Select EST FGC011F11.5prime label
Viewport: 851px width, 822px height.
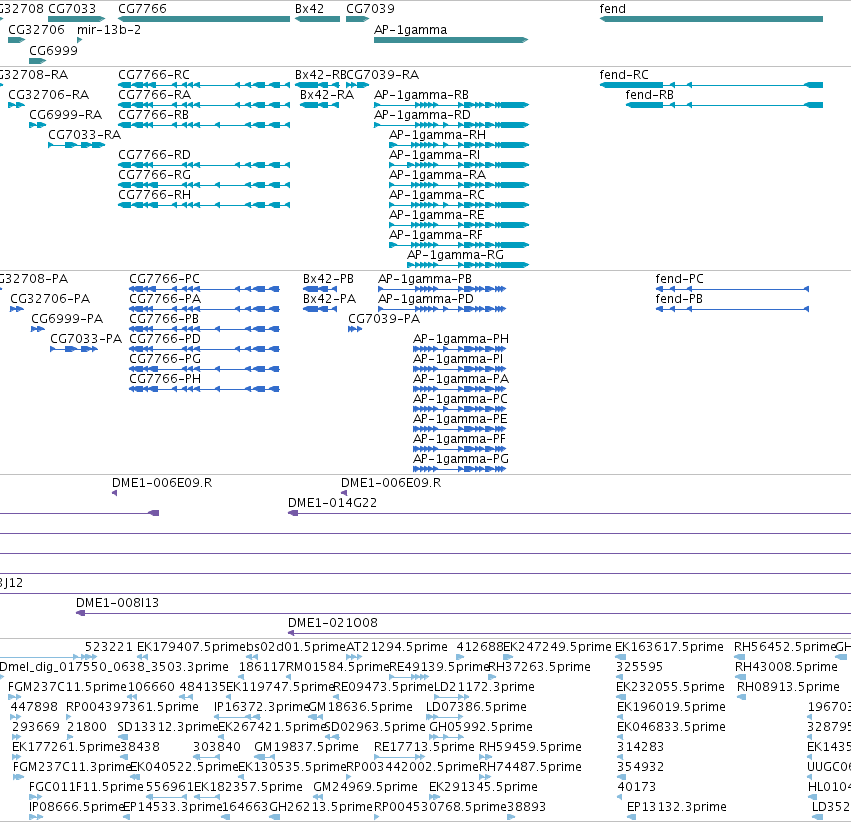point(86,787)
